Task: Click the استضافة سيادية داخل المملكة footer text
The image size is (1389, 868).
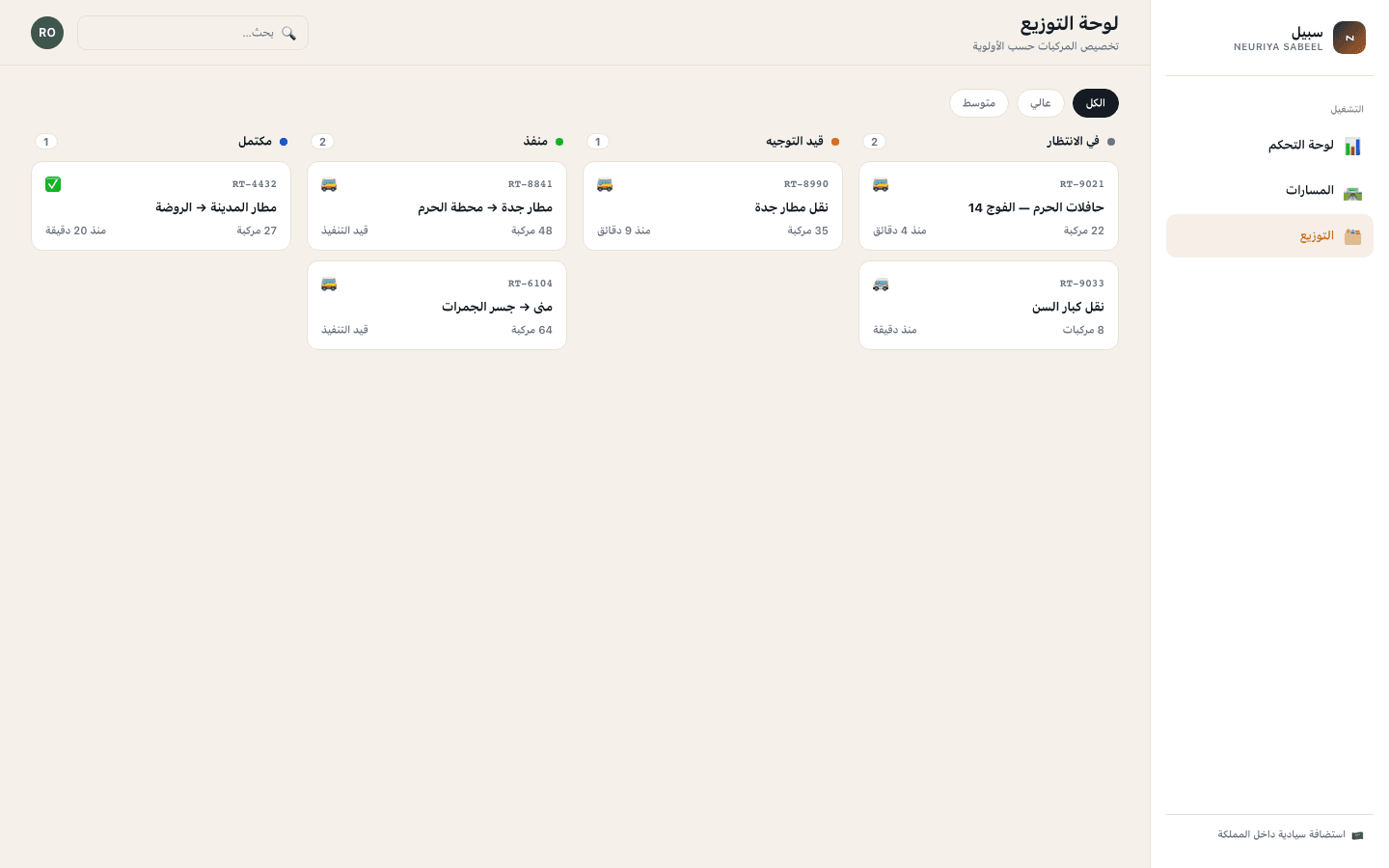Action: coord(1281,835)
